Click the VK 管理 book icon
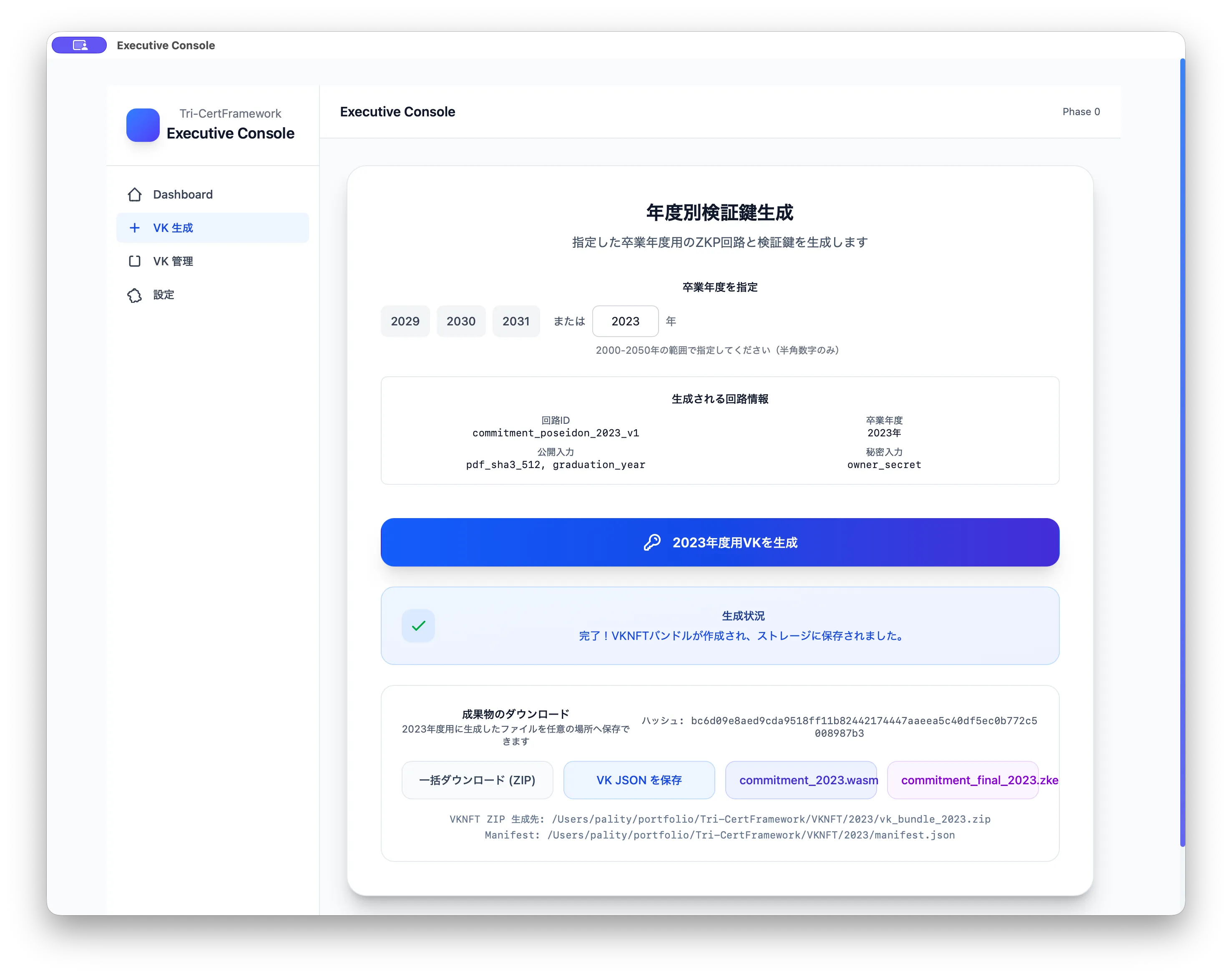 pyautogui.click(x=134, y=261)
